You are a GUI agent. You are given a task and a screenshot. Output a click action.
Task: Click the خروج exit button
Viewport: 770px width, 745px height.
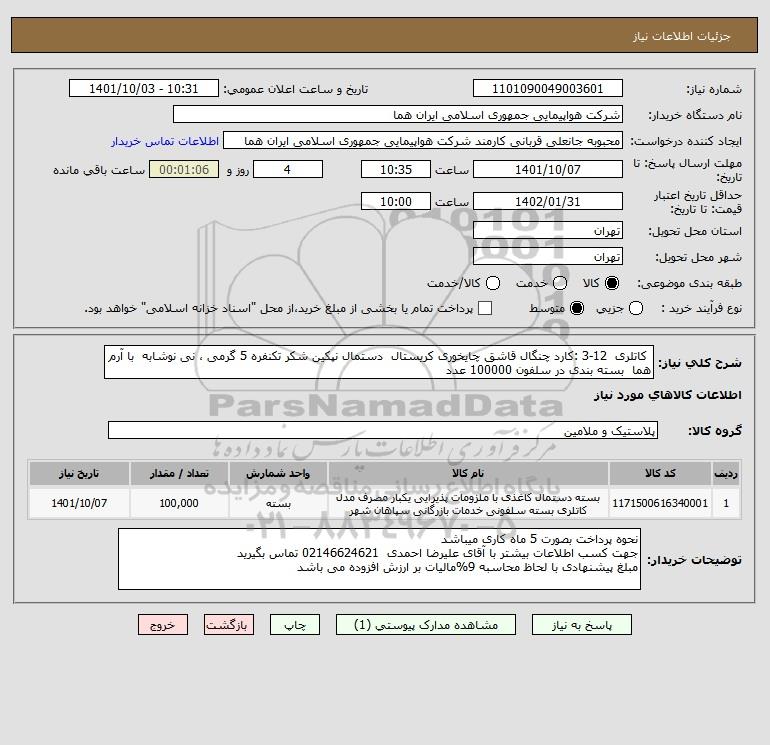point(163,625)
